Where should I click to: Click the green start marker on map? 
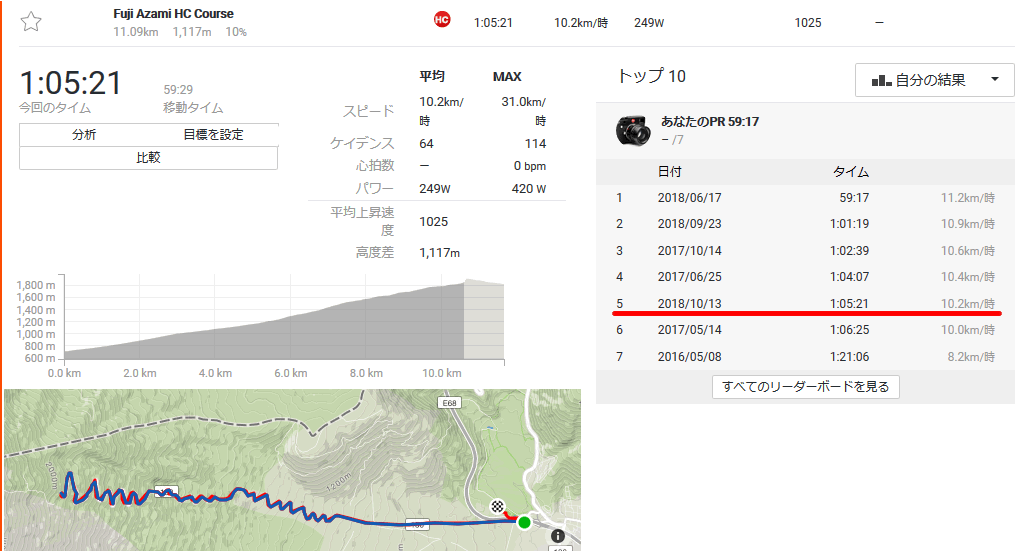point(524,522)
